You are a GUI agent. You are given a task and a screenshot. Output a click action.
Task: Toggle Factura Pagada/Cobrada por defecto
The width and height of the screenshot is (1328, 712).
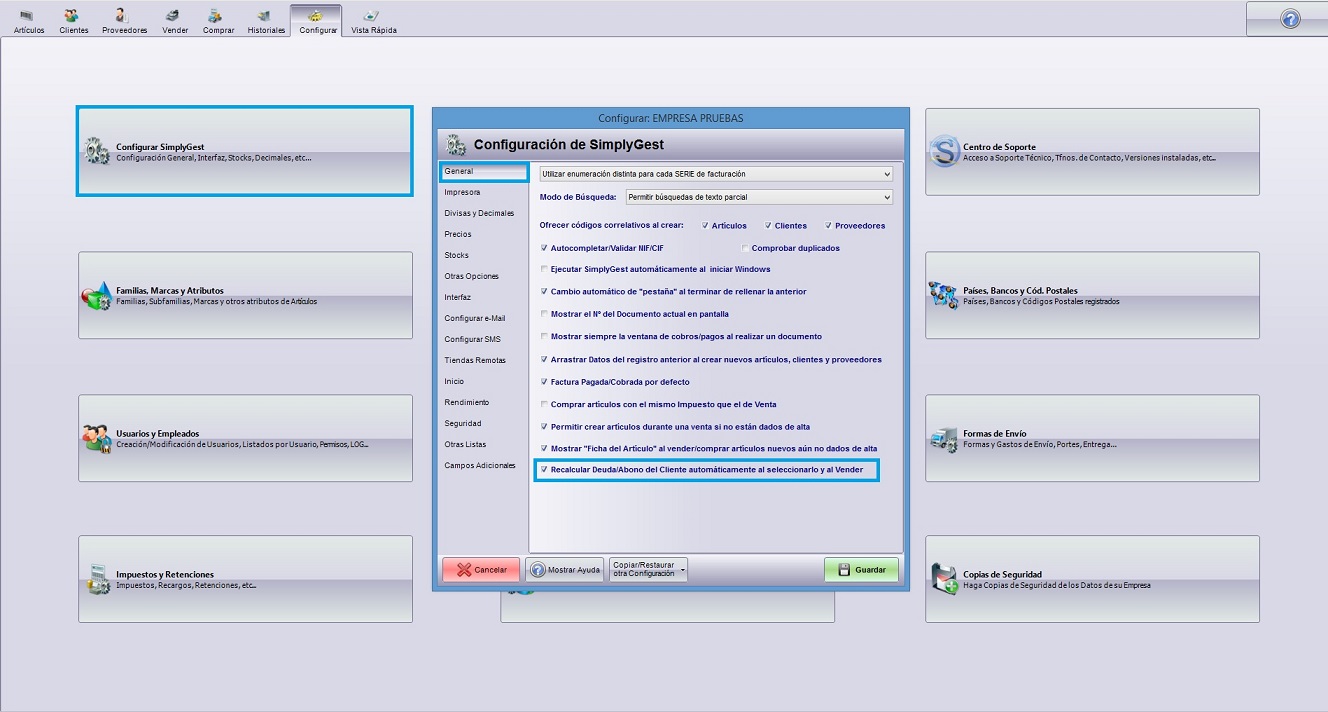pos(544,382)
